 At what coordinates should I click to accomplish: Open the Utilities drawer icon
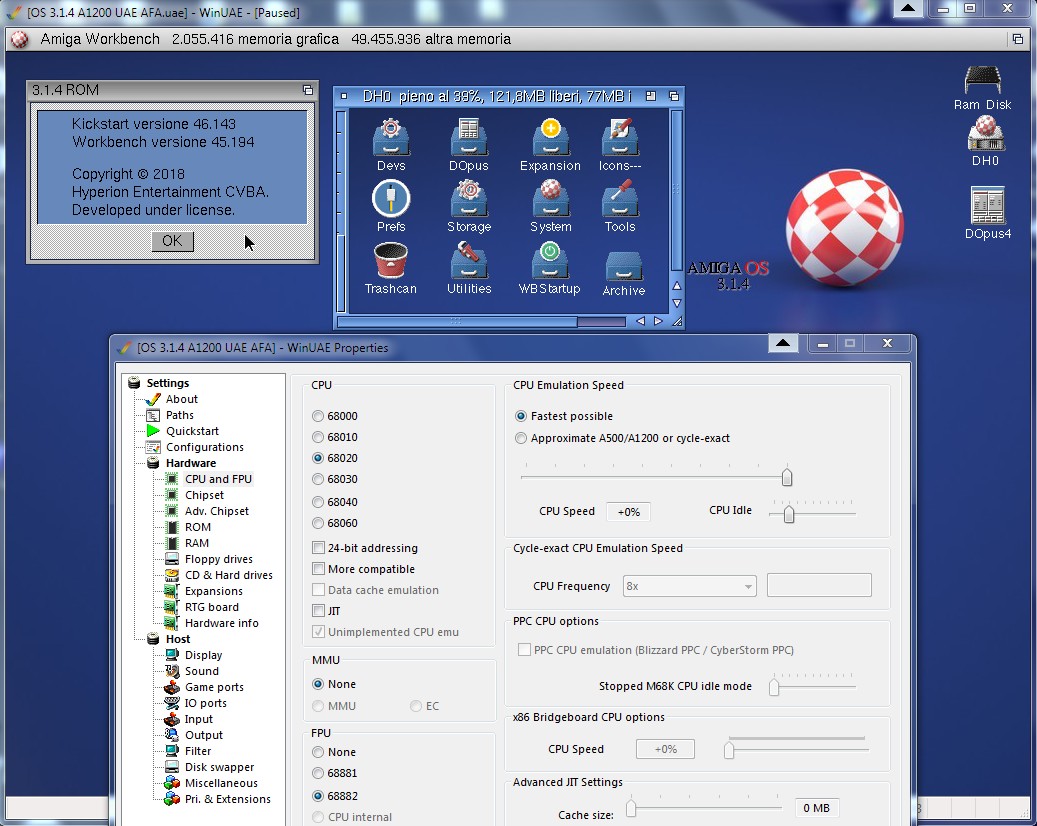tap(468, 262)
